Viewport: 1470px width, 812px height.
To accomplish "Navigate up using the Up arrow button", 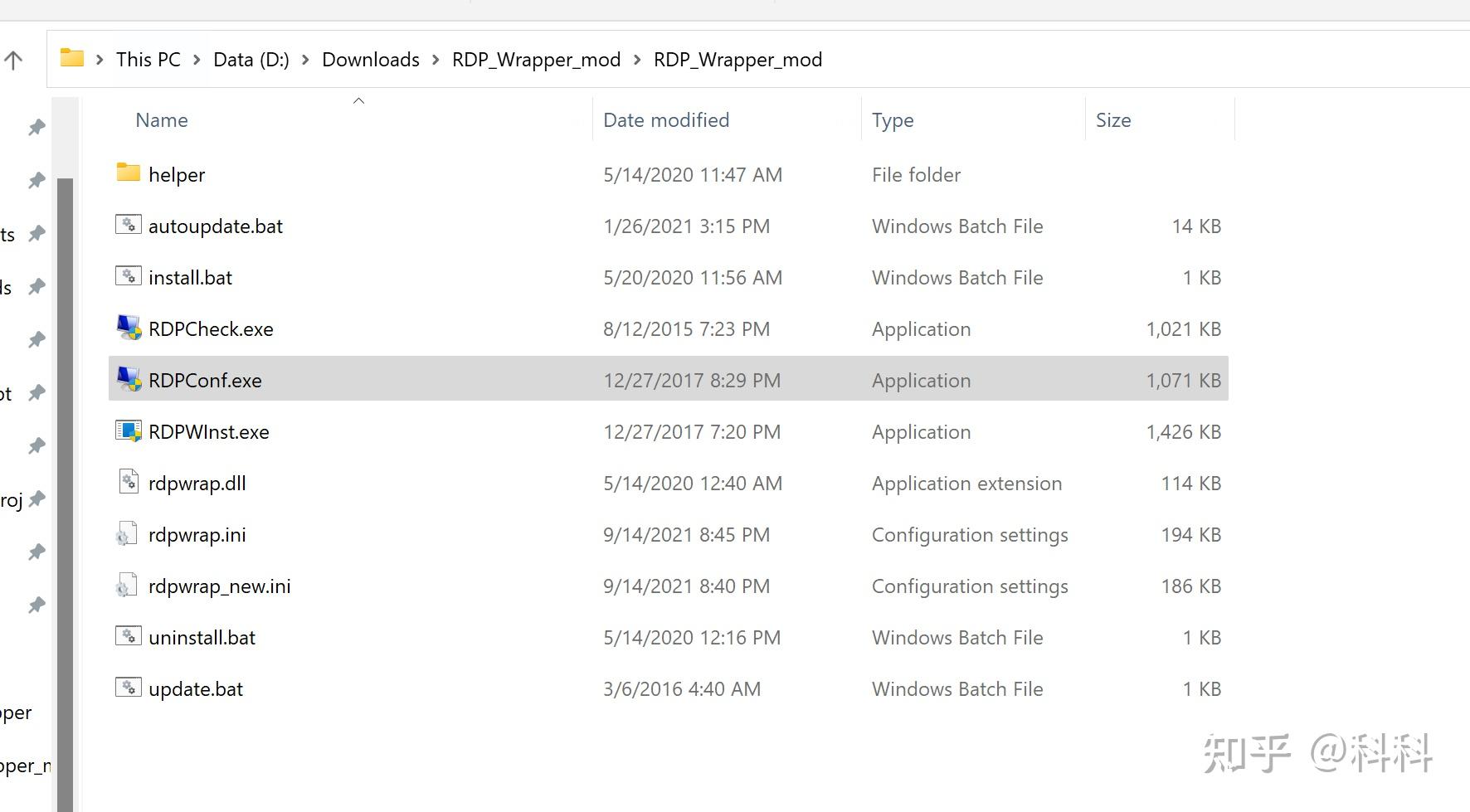I will 12,59.
